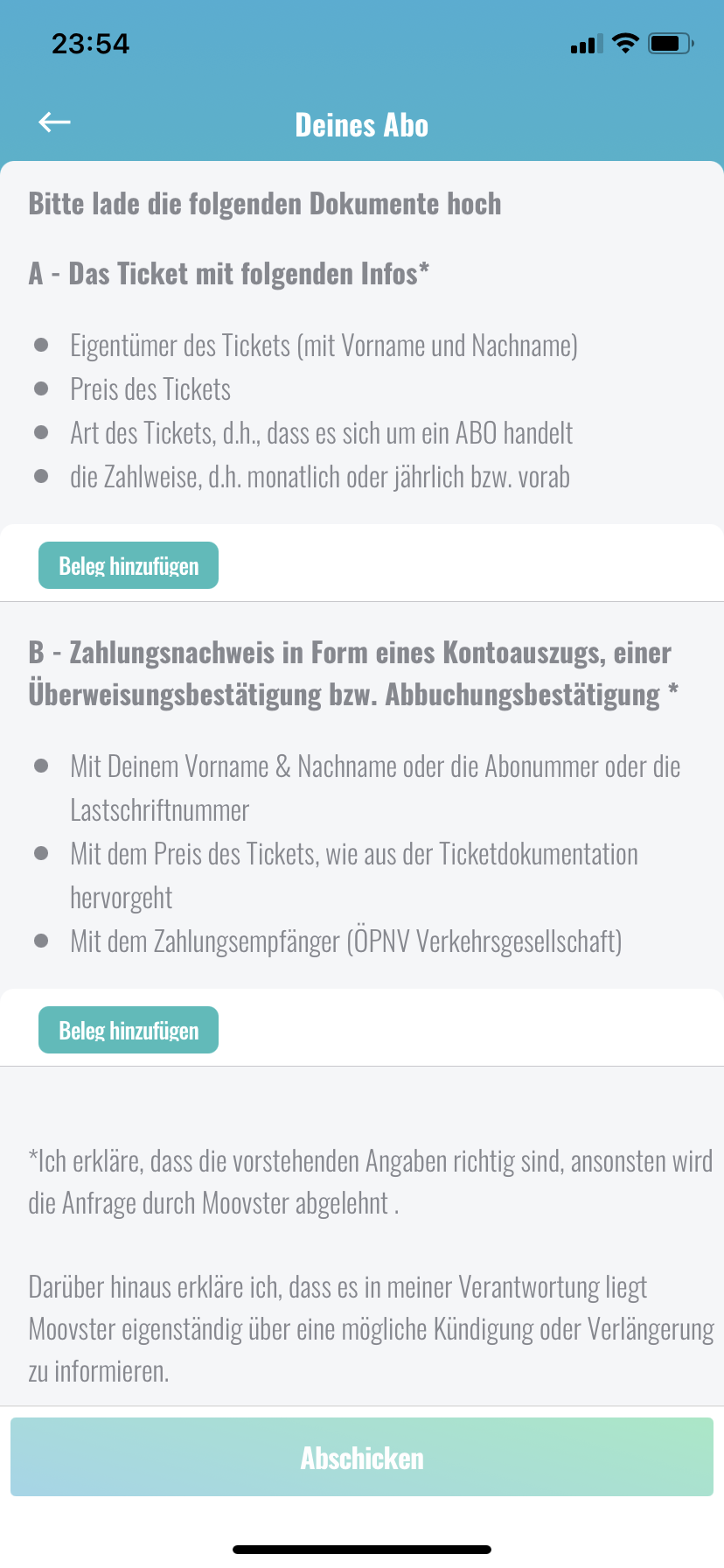Tap the home indicator bar at the bottom
This screenshot has width=724, height=1568.
[362, 1550]
